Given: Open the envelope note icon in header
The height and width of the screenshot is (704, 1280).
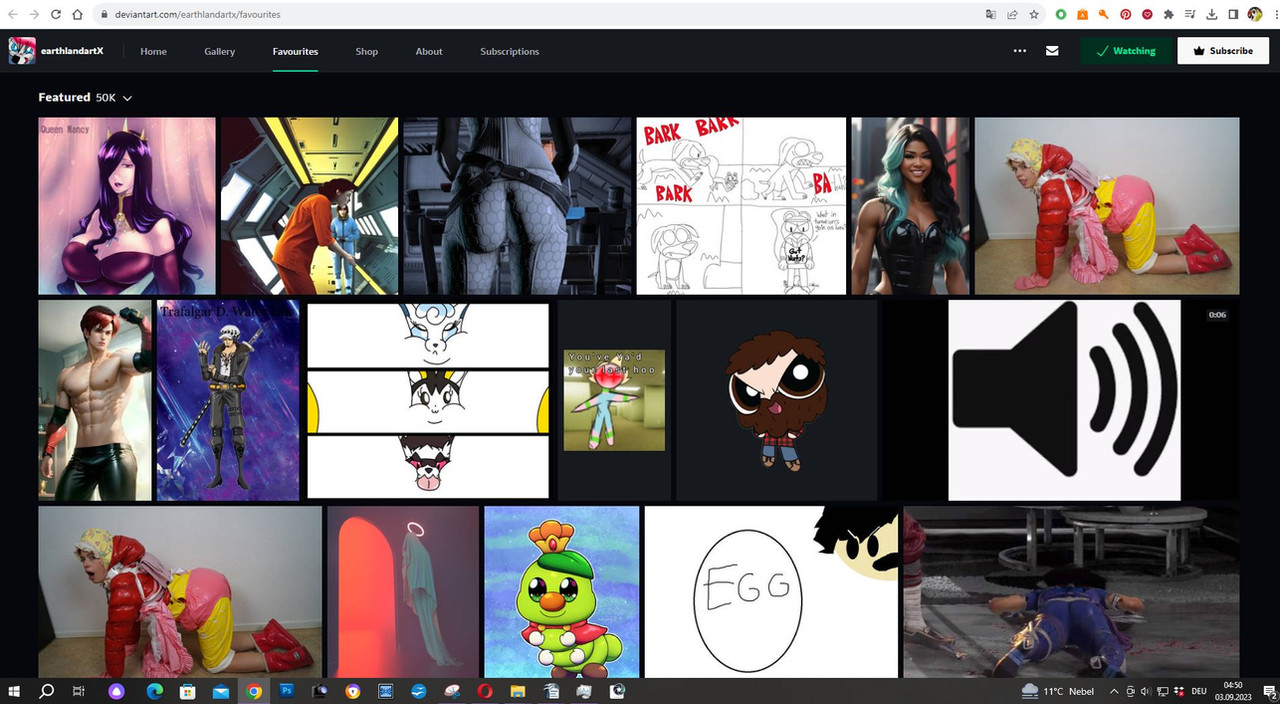Looking at the screenshot, I should tap(1052, 51).
